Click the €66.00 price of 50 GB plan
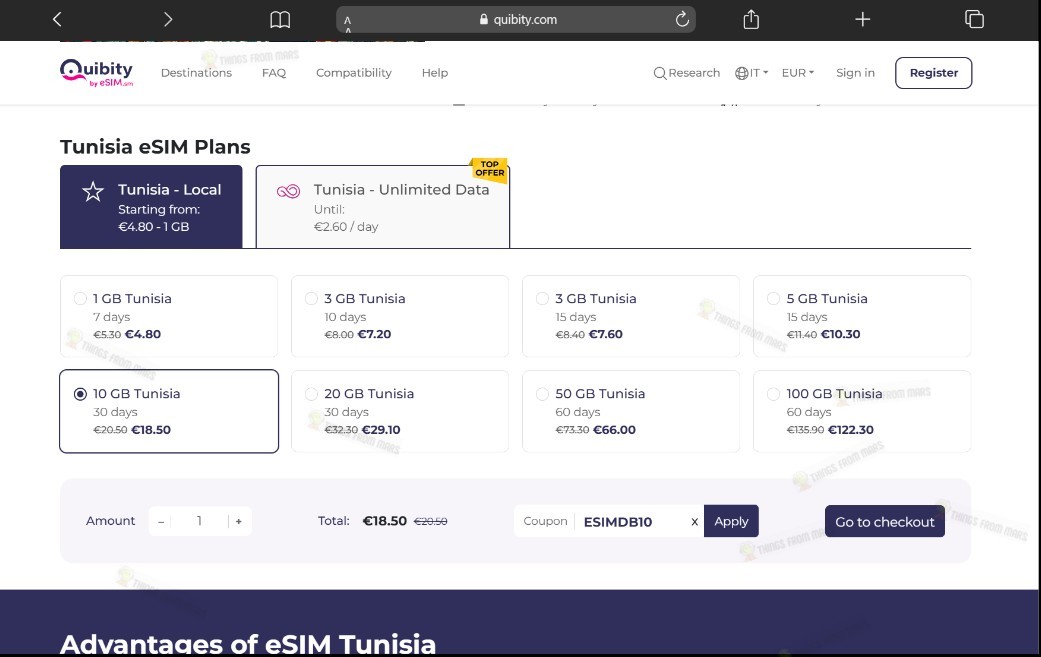Screen dimensions: 1041x657 tap(614, 430)
